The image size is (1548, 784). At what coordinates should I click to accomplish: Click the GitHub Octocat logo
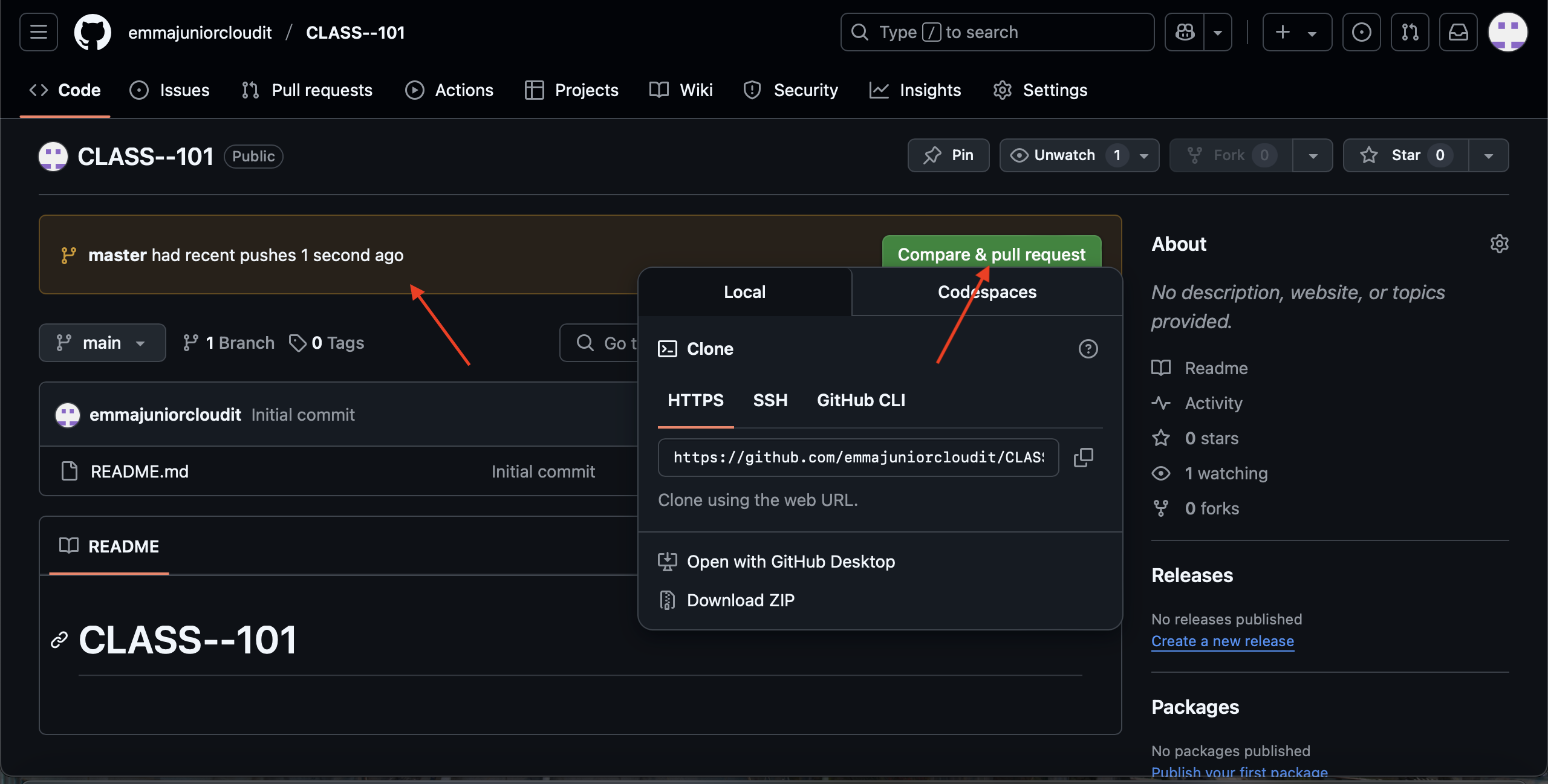click(93, 32)
